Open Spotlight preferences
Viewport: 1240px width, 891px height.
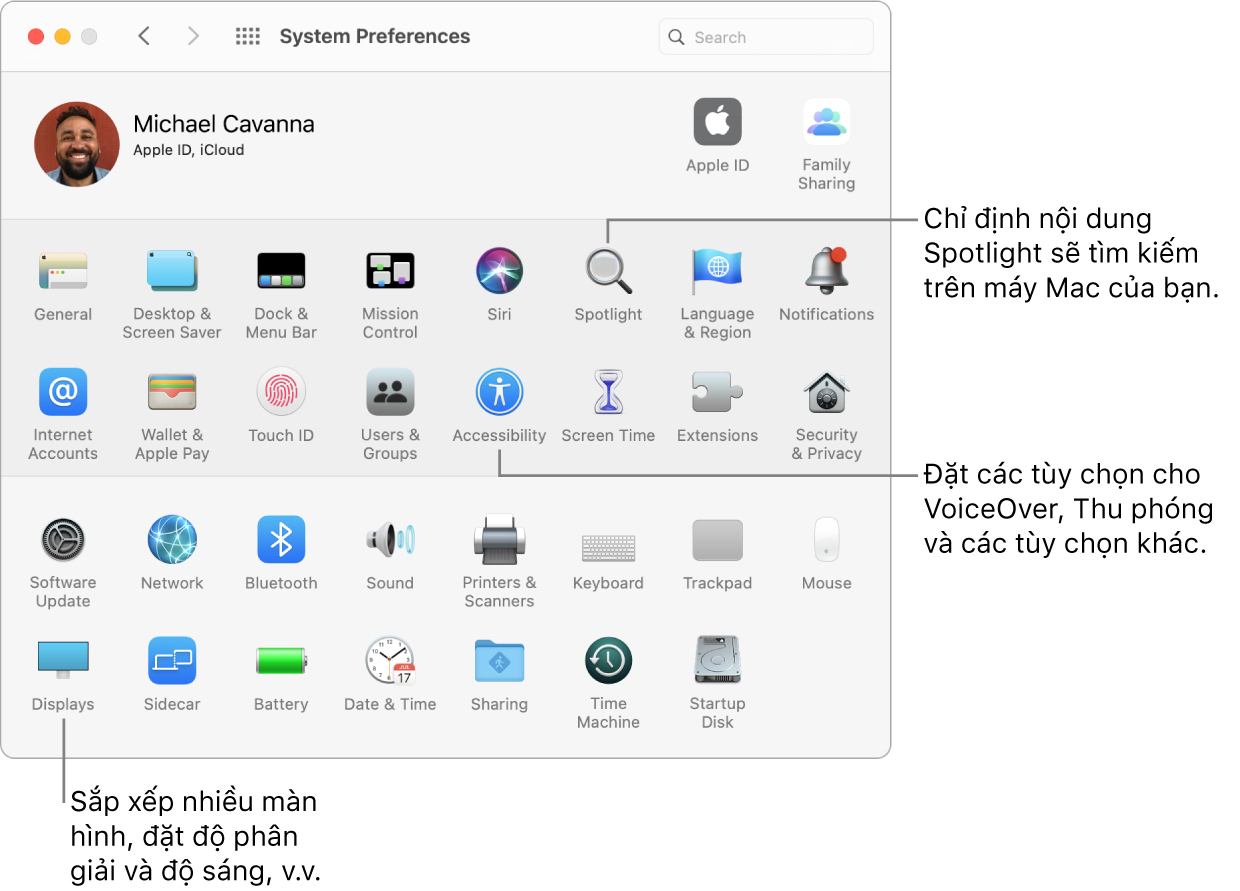[608, 271]
